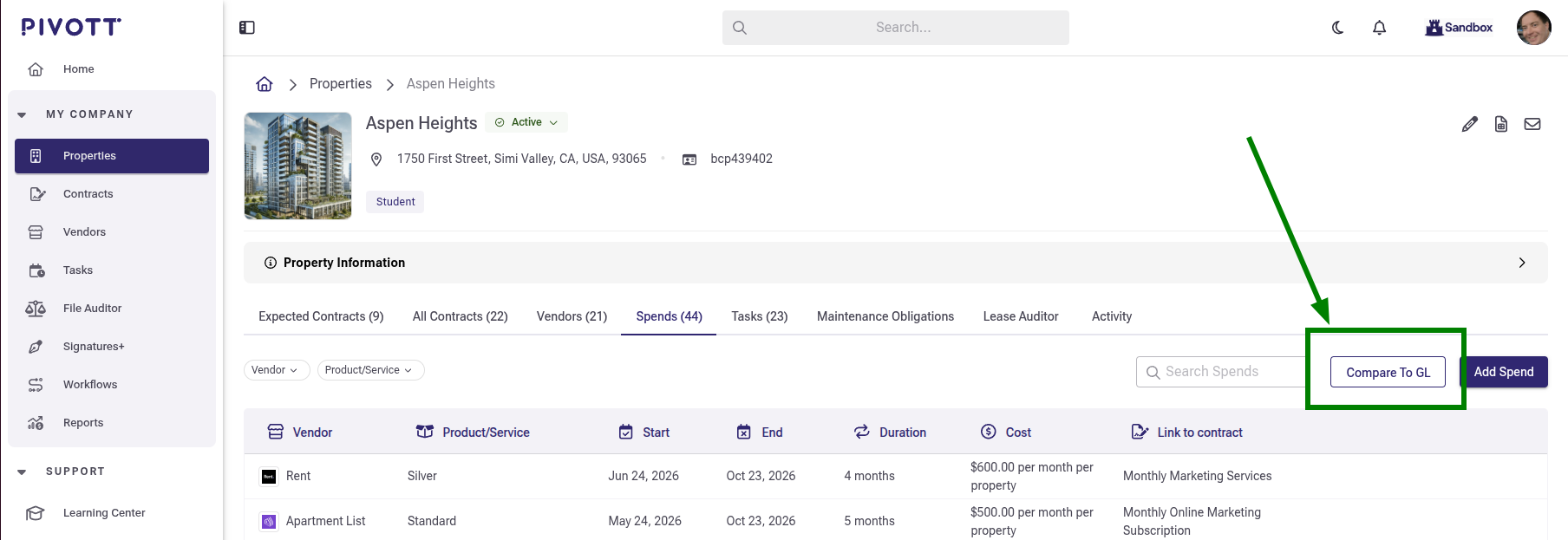The width and height of the screenshot is (1568, 540).
Task: Click the home breadcrumb icon
Action: click(x=265, y=84)
